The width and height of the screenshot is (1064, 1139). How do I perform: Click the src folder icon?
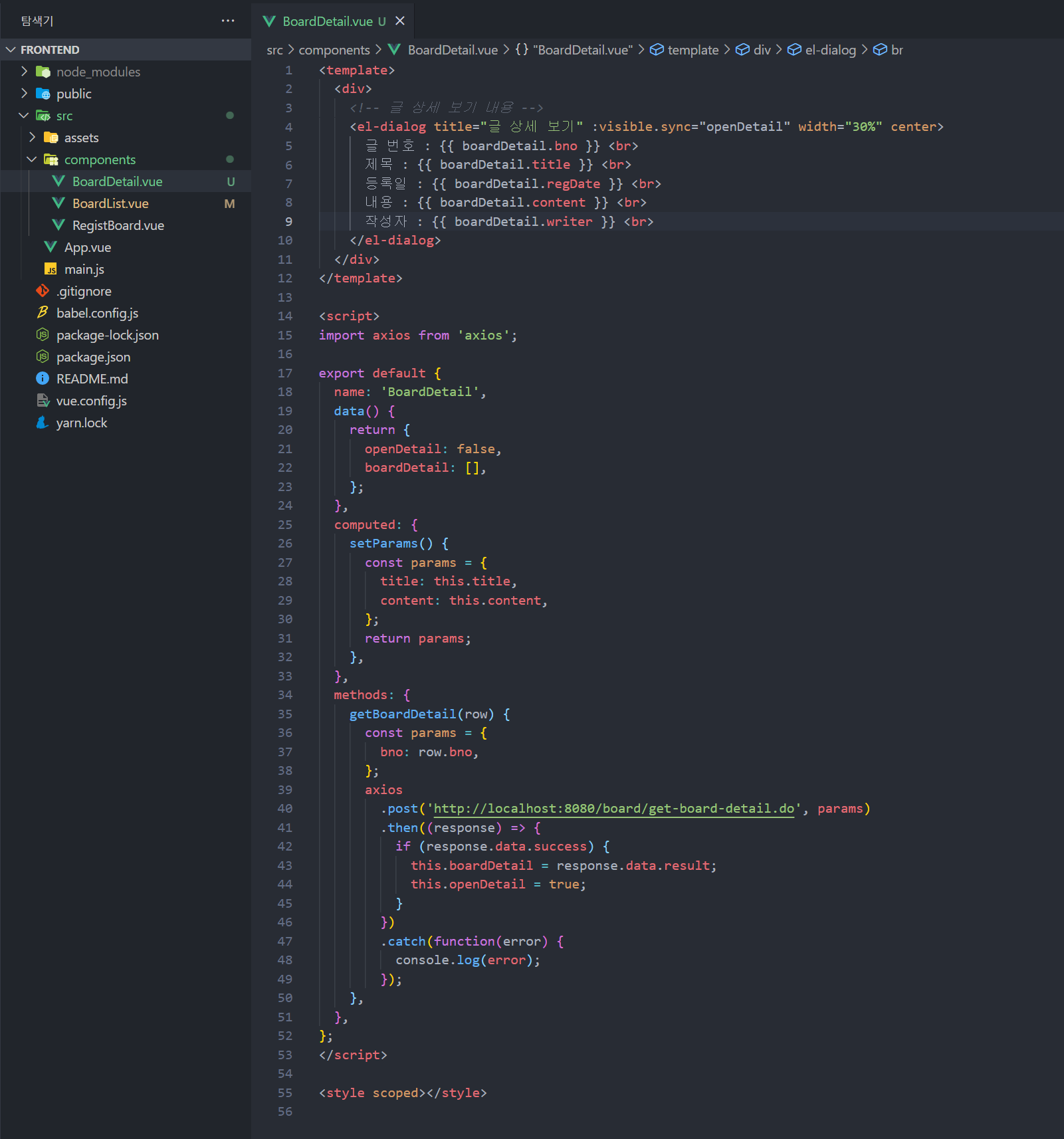click(43, 115)
